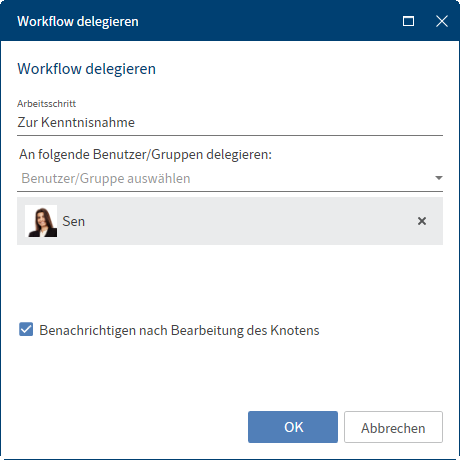
Task: Select the user name Sen
Action: tap(74, 221)
